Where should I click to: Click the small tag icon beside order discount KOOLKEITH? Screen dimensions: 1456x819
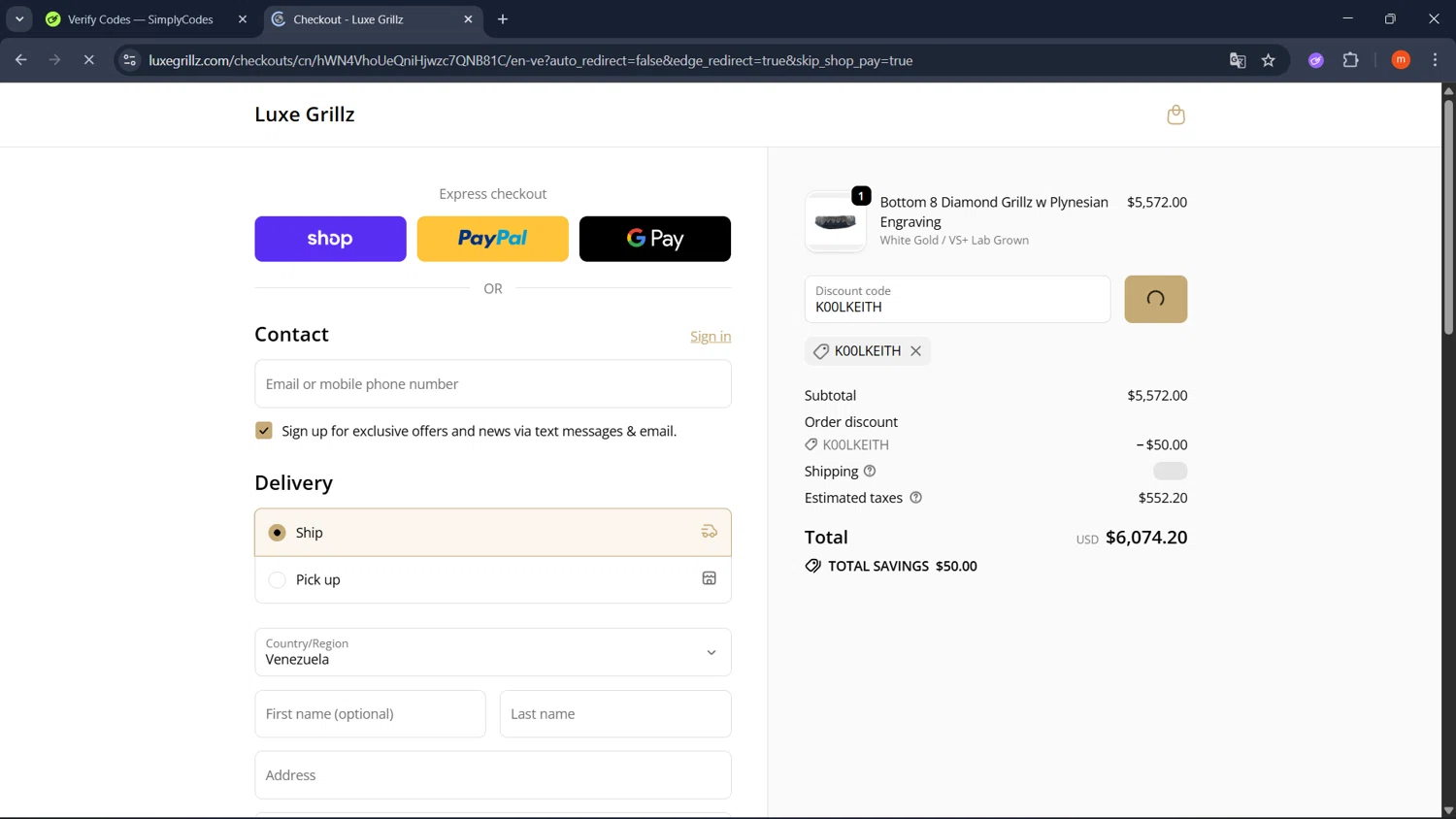811,444
